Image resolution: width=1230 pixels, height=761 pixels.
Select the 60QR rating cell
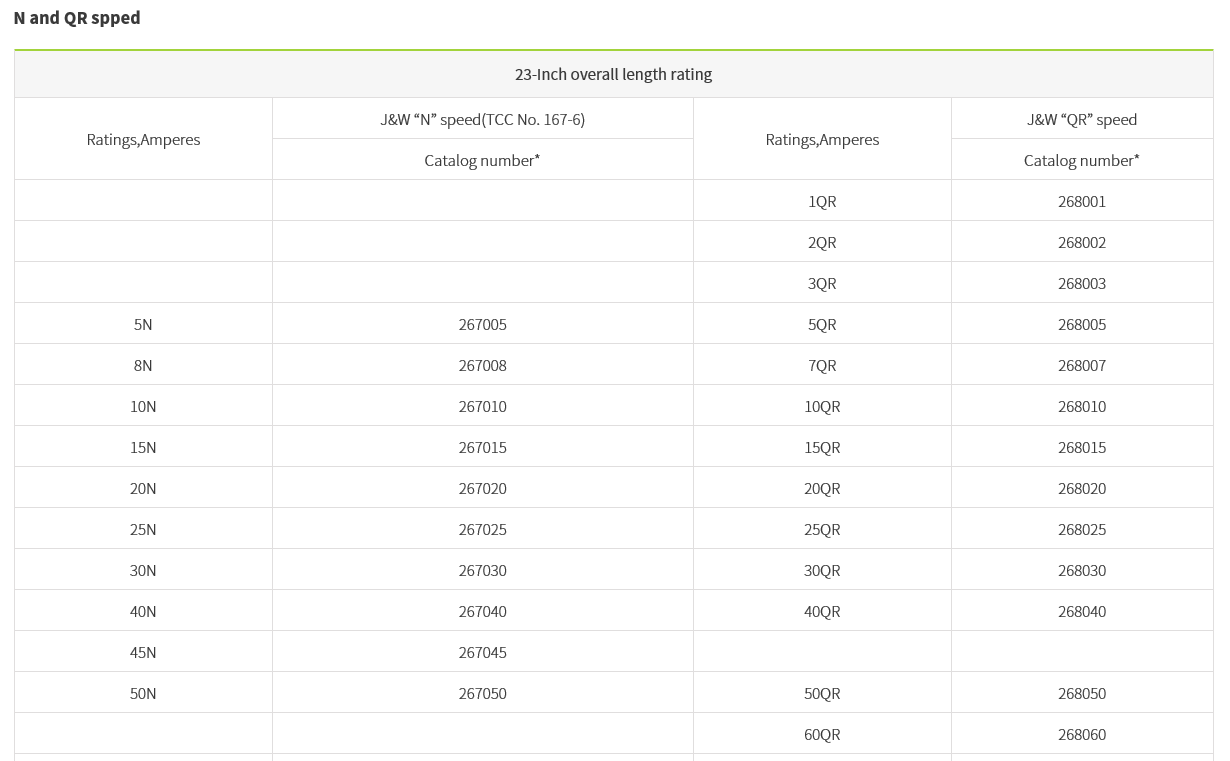tap(822, 734)
